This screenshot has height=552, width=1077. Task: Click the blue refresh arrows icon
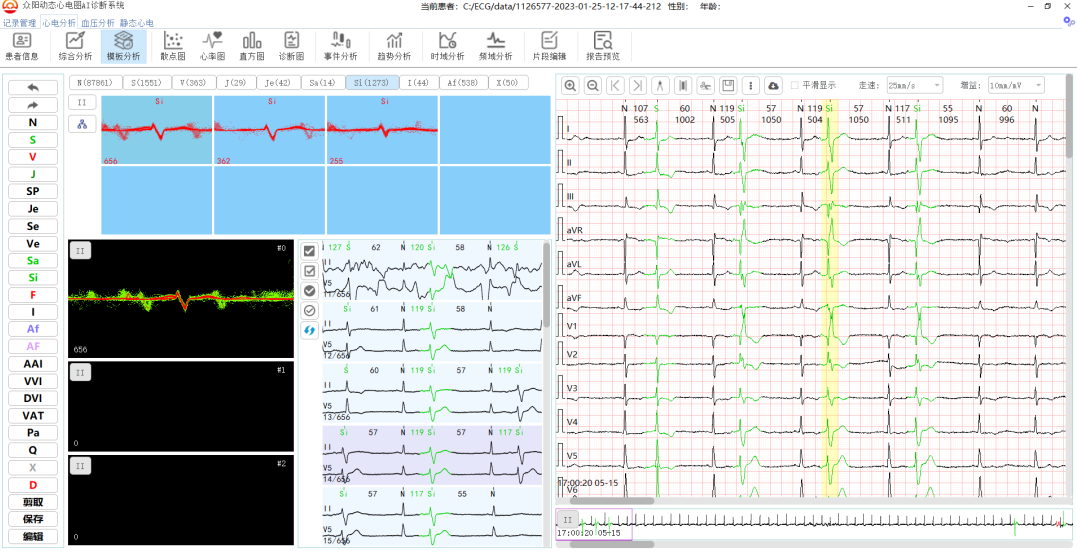point(309,330)
